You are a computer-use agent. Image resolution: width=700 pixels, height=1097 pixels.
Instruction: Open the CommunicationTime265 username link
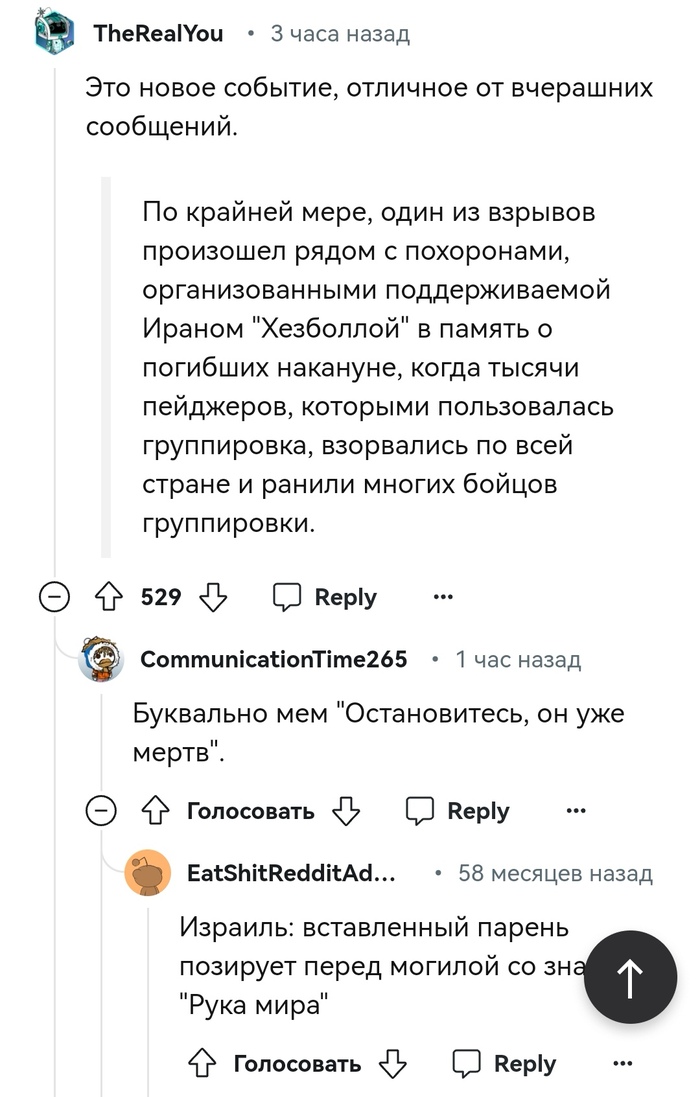point(274,660)
